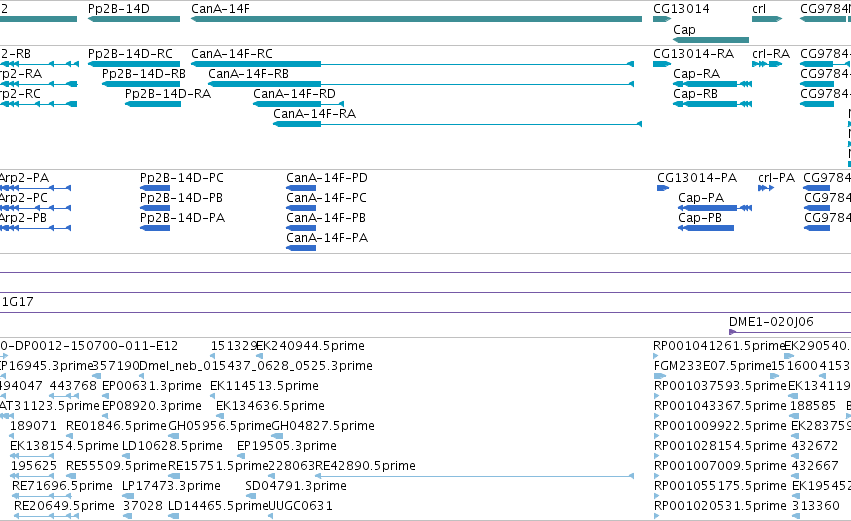Image resolution: width=851 pixels, height=521 pixels.
Task: Click the CG13014 gene label
Action: 681,9
